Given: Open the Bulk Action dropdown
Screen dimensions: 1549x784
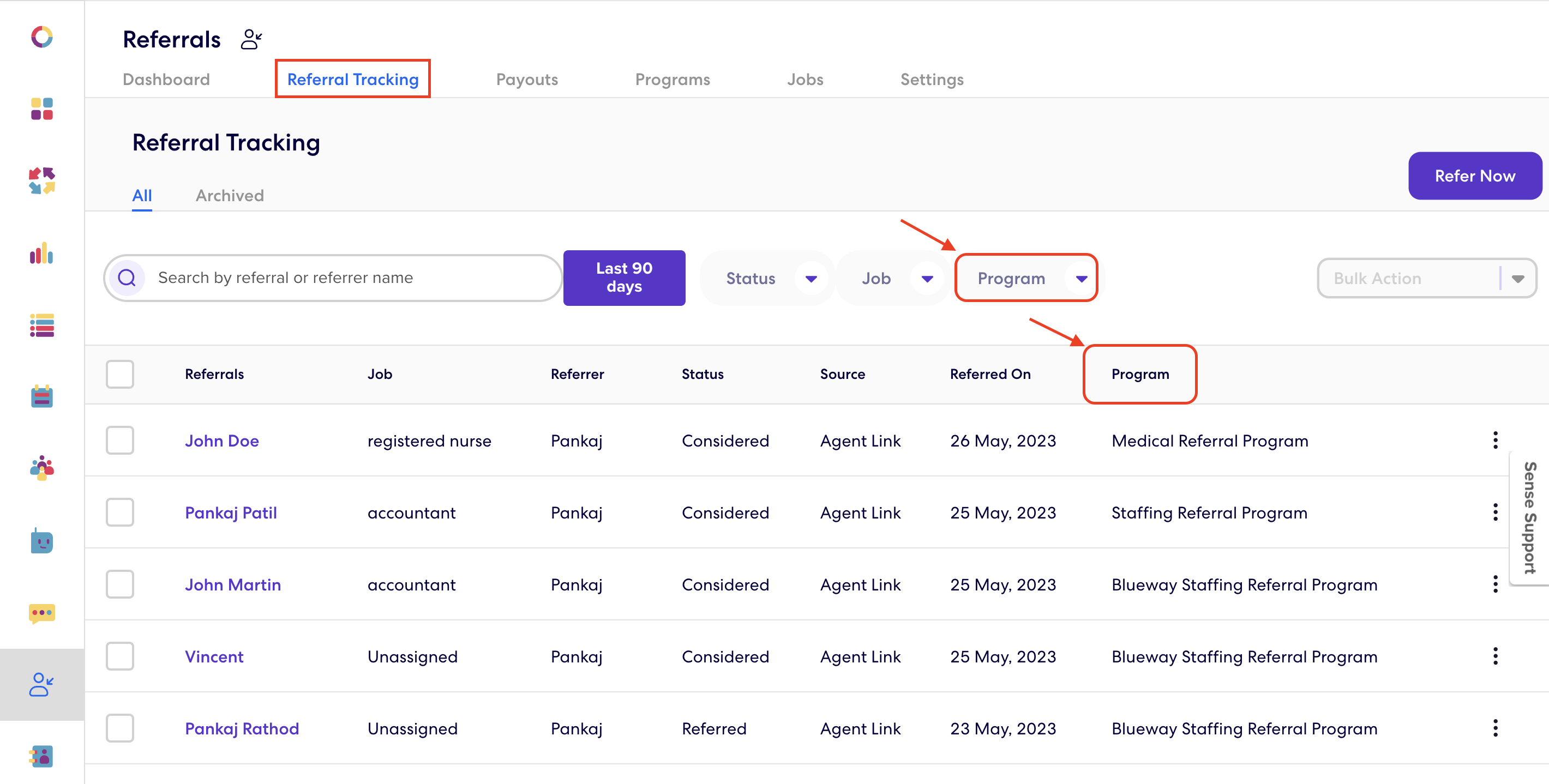Looking at the screenshot, I should pos(1426,279).
